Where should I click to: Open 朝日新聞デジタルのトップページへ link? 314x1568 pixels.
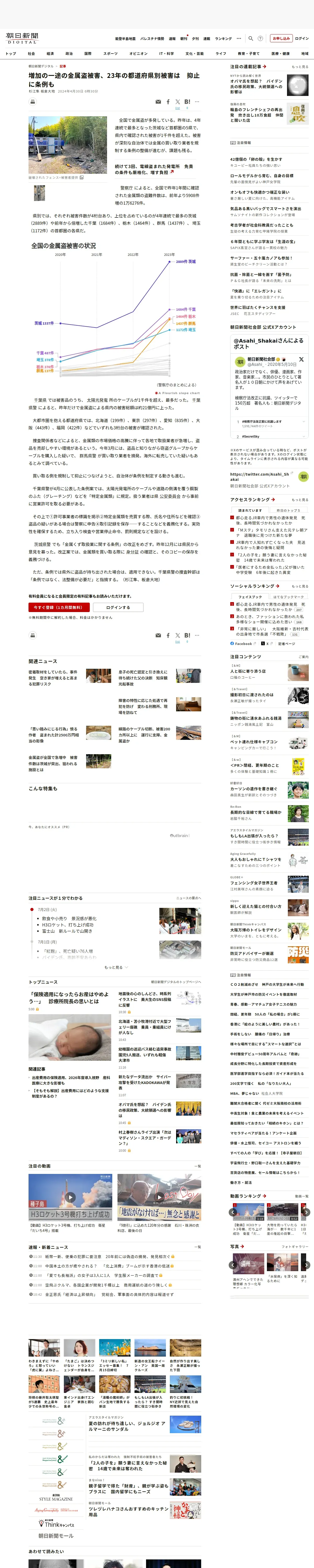[176, 982]
